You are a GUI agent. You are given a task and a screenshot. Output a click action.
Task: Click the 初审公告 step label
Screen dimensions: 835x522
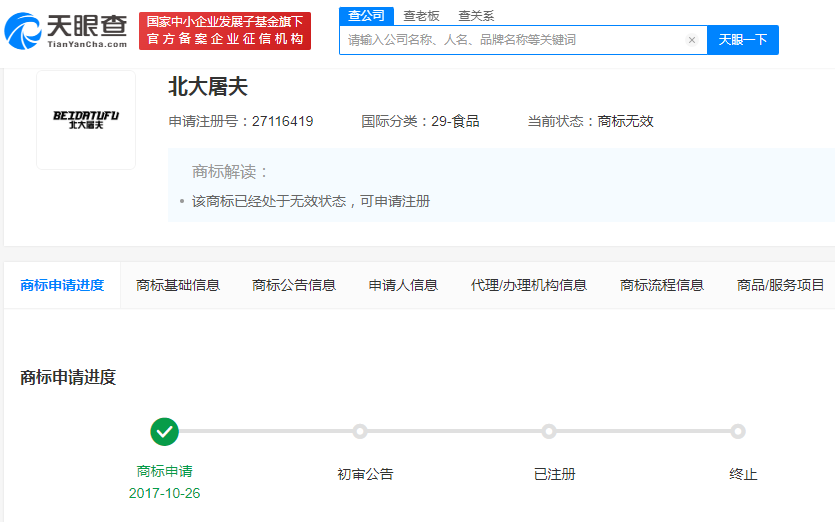(x=365, y=474)
